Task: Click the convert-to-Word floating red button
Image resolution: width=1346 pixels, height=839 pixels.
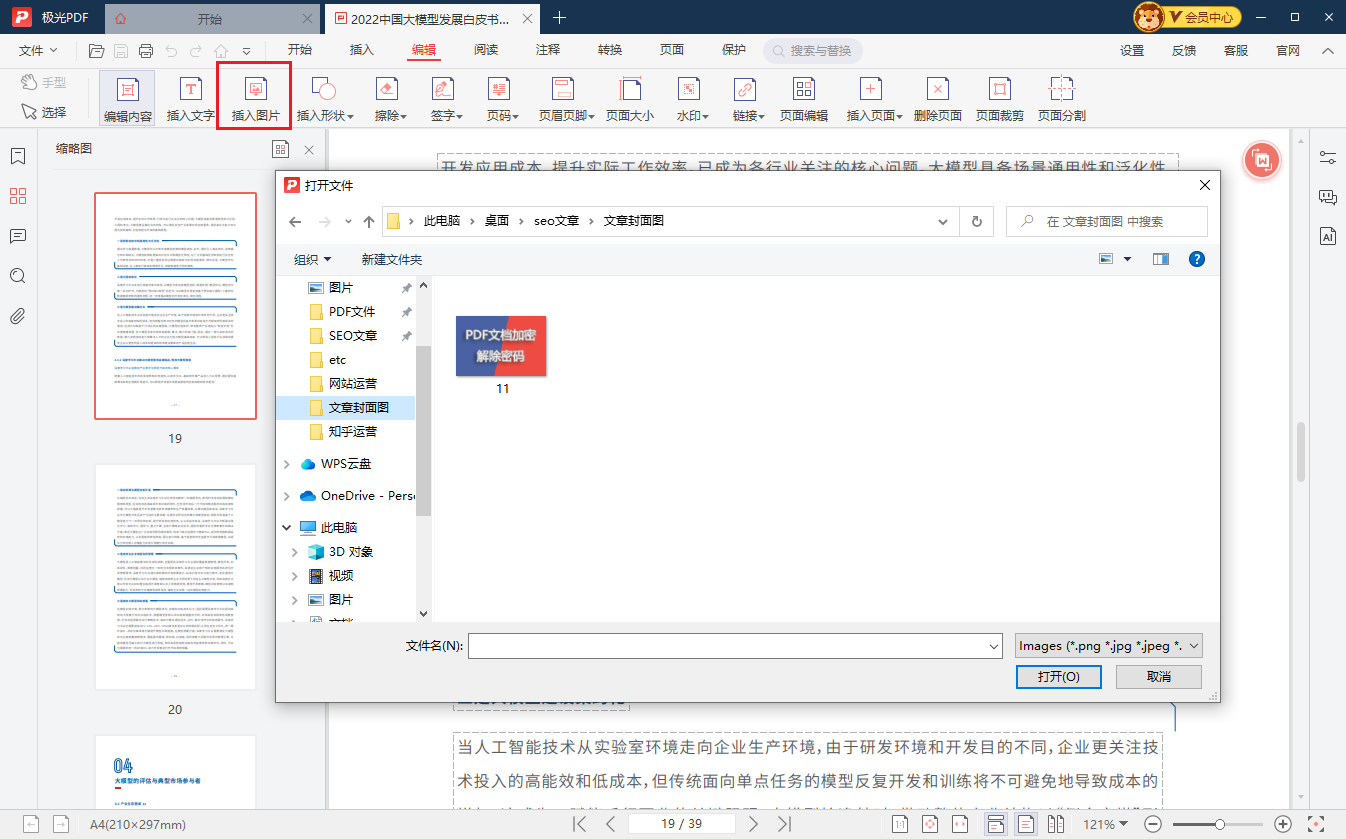Action: 1262,160
